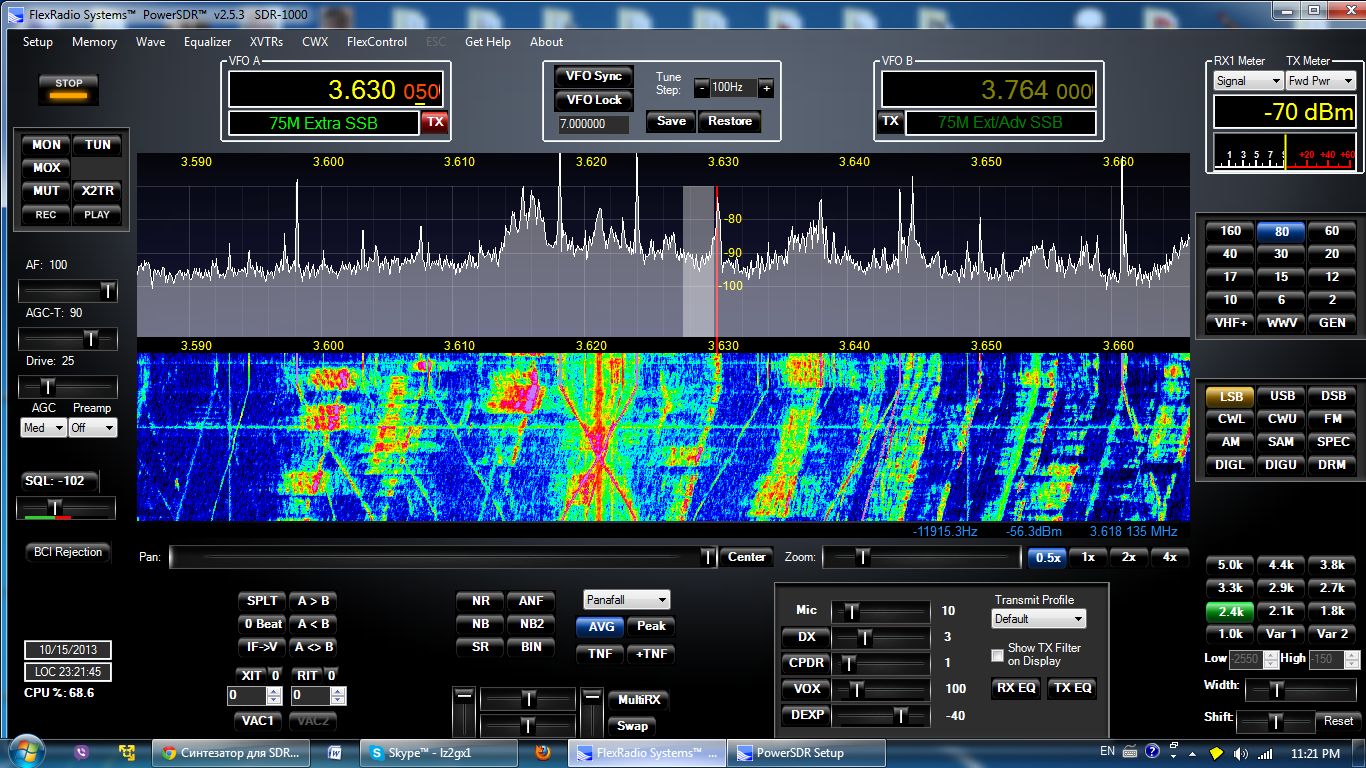The height and width of the screenshot is (768, 1366).
Task: Open the FlexControl menu
Action: (x=377, y=42)
